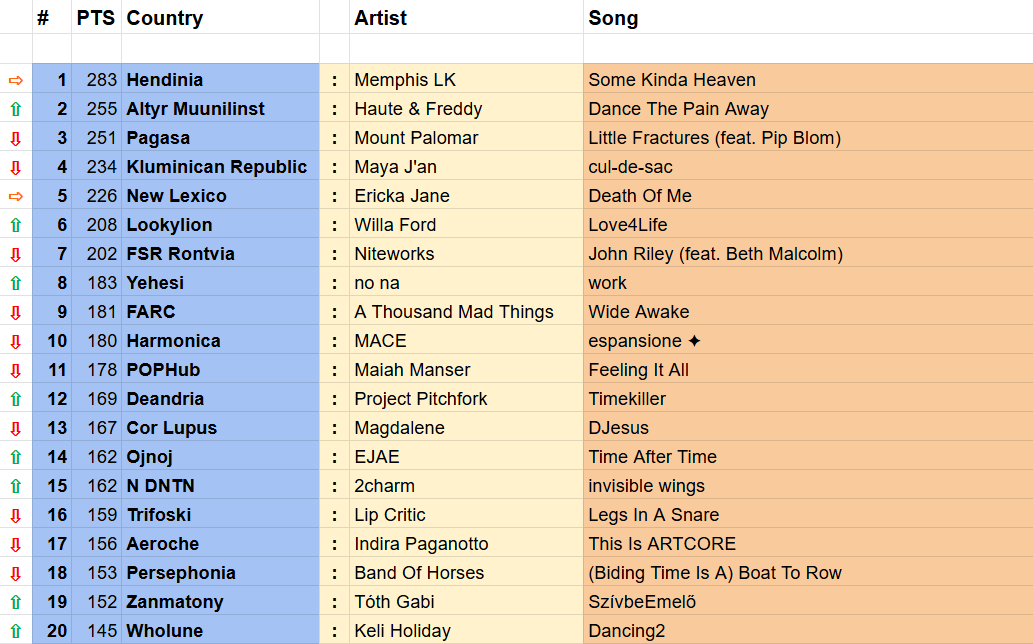The image size is (1033, 644).
Task: Click the green up arrow for Zanmatony
Action: [x=15, y=602]
